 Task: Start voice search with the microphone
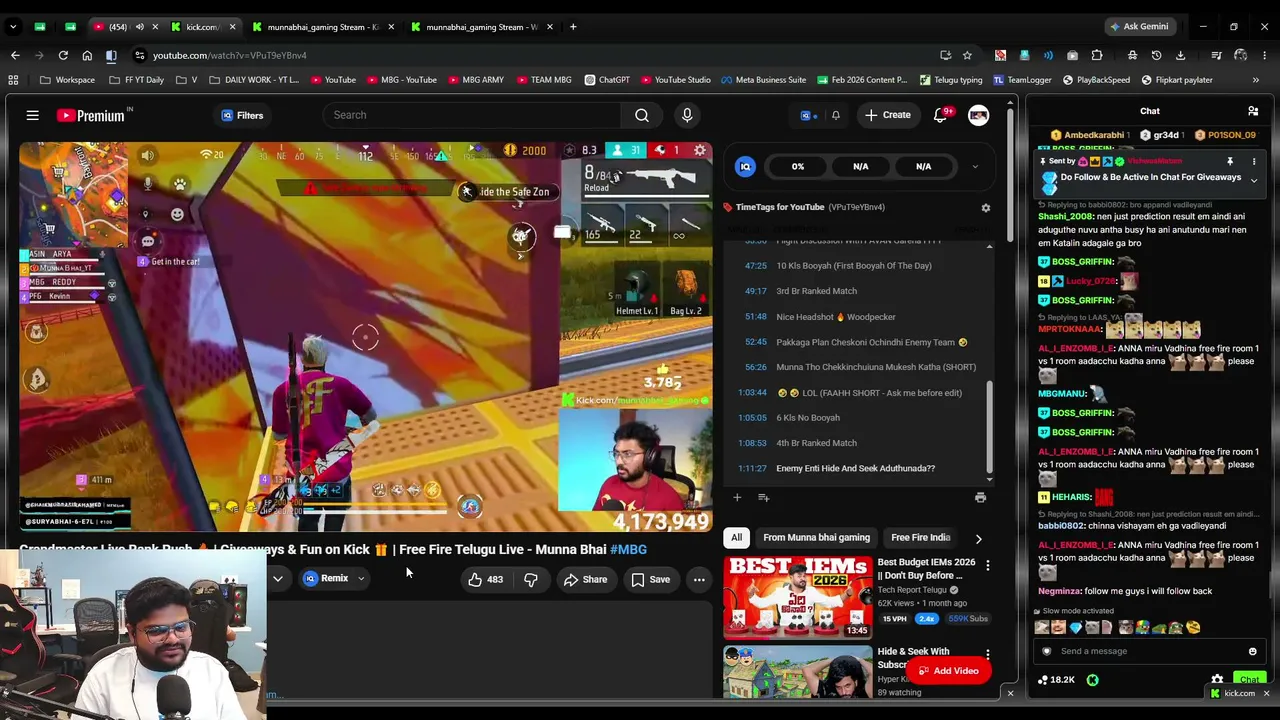pyautogui.click(x=687, y=115)
